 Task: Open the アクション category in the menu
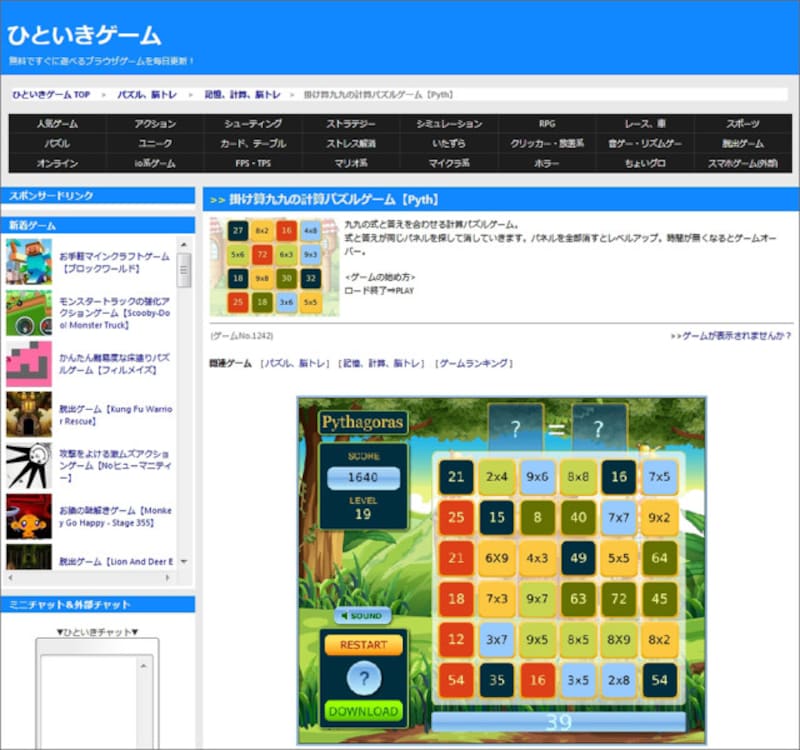[x=155, y=124]
